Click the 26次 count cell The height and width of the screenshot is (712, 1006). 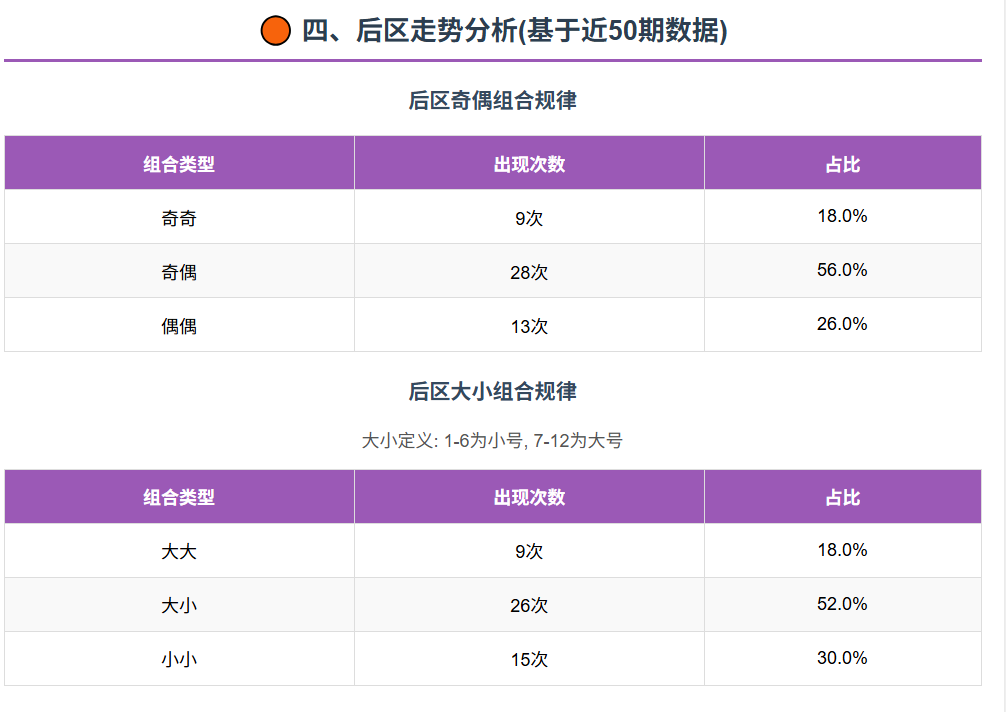529,605
